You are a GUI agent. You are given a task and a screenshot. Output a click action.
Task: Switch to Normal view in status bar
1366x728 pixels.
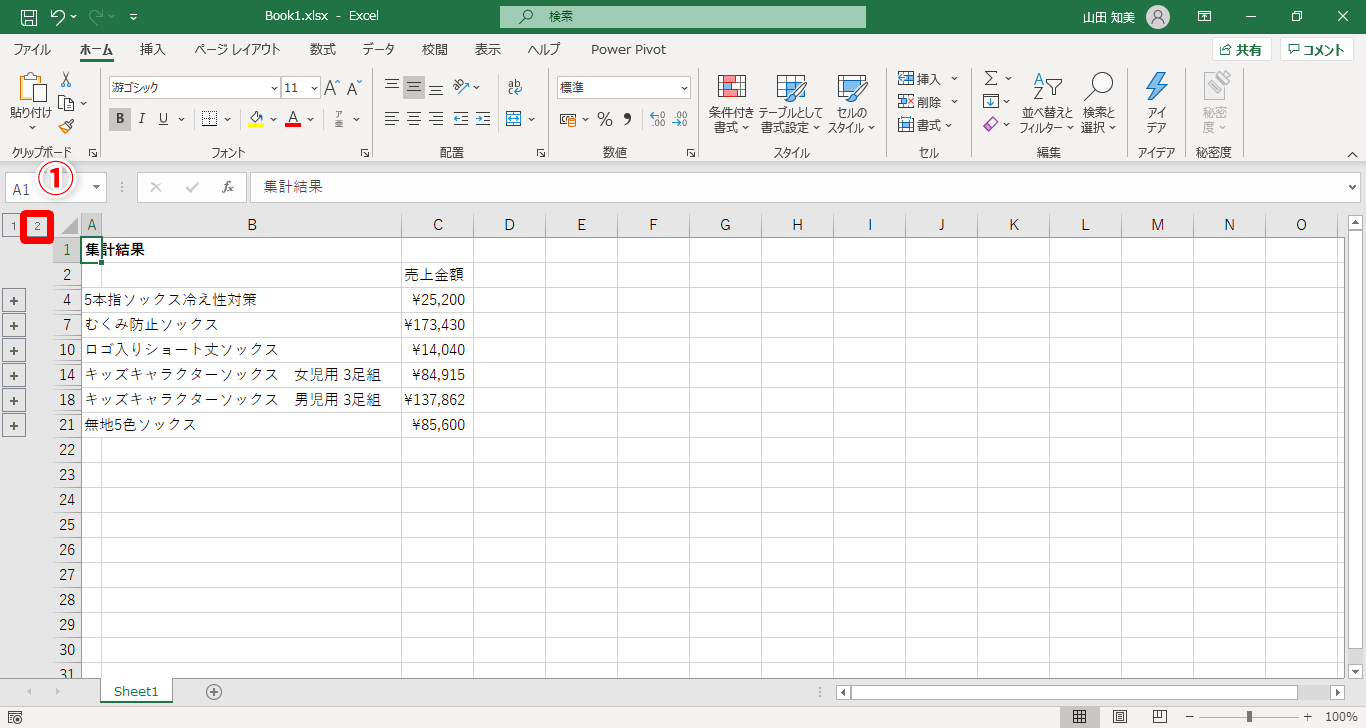click(x=1079, y=717)
